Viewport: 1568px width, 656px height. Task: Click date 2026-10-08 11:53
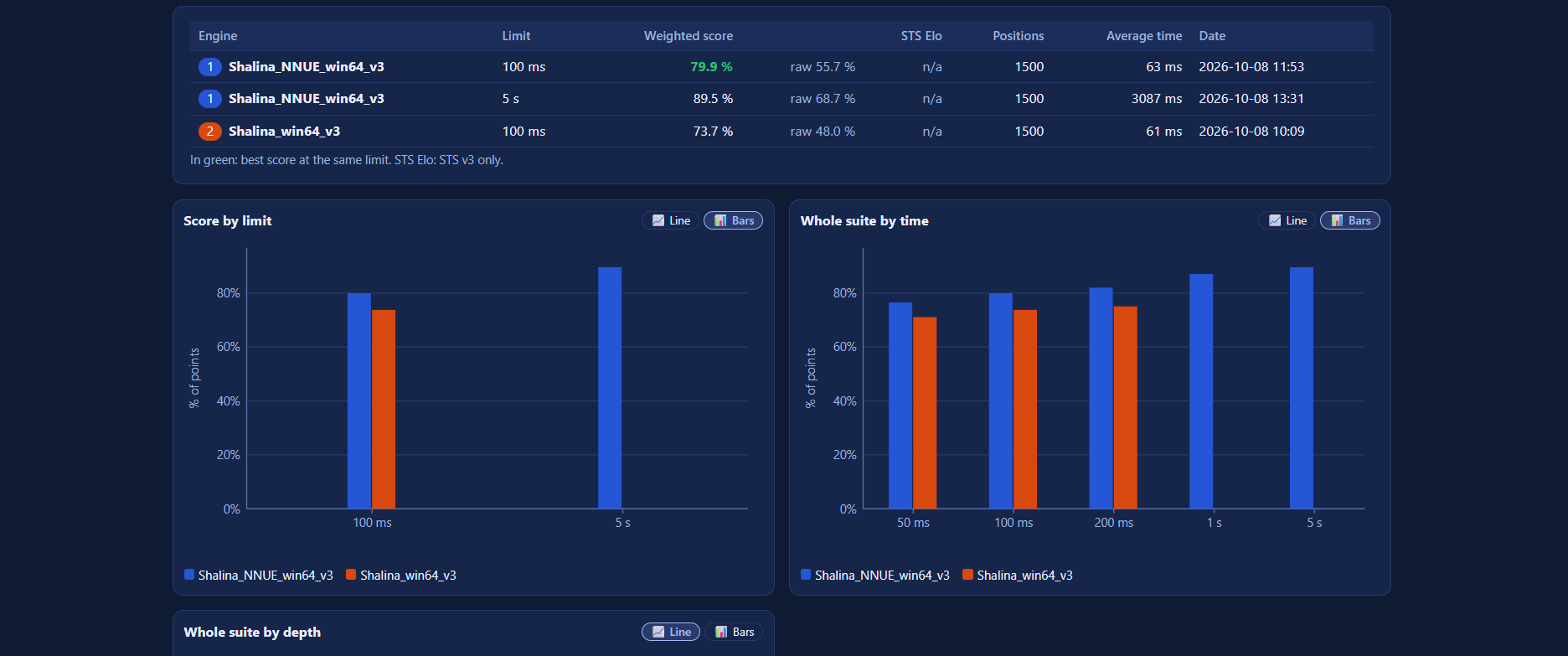point(1251,67)
